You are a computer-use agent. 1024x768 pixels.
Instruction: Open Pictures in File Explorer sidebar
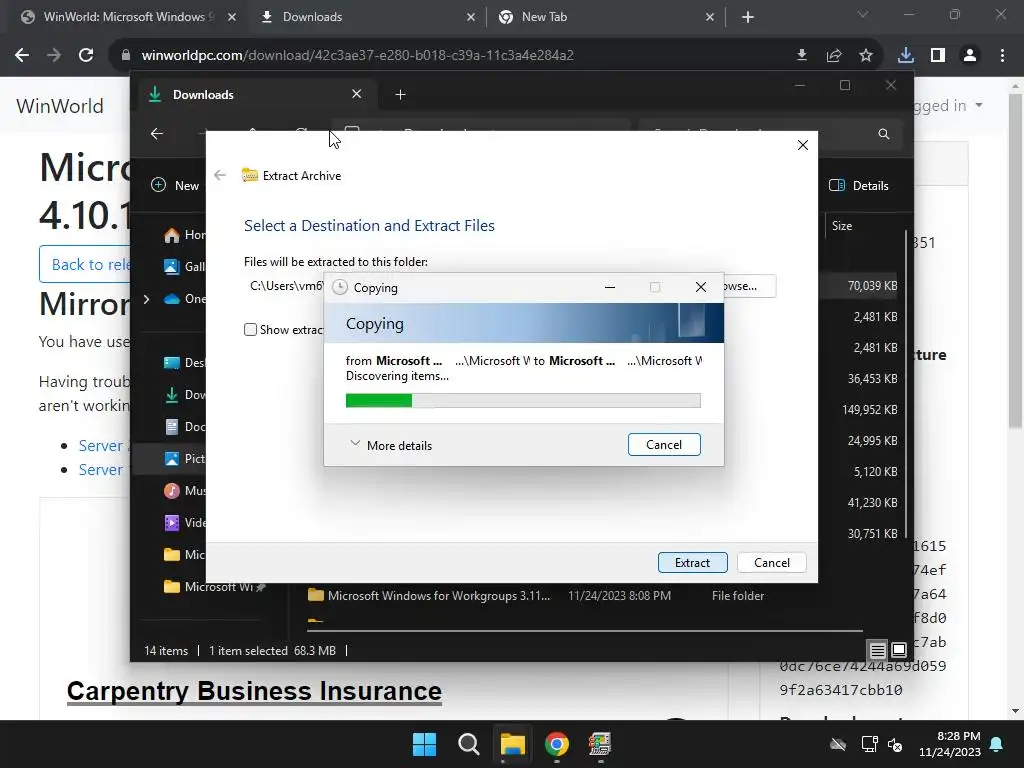pos(184,458)
